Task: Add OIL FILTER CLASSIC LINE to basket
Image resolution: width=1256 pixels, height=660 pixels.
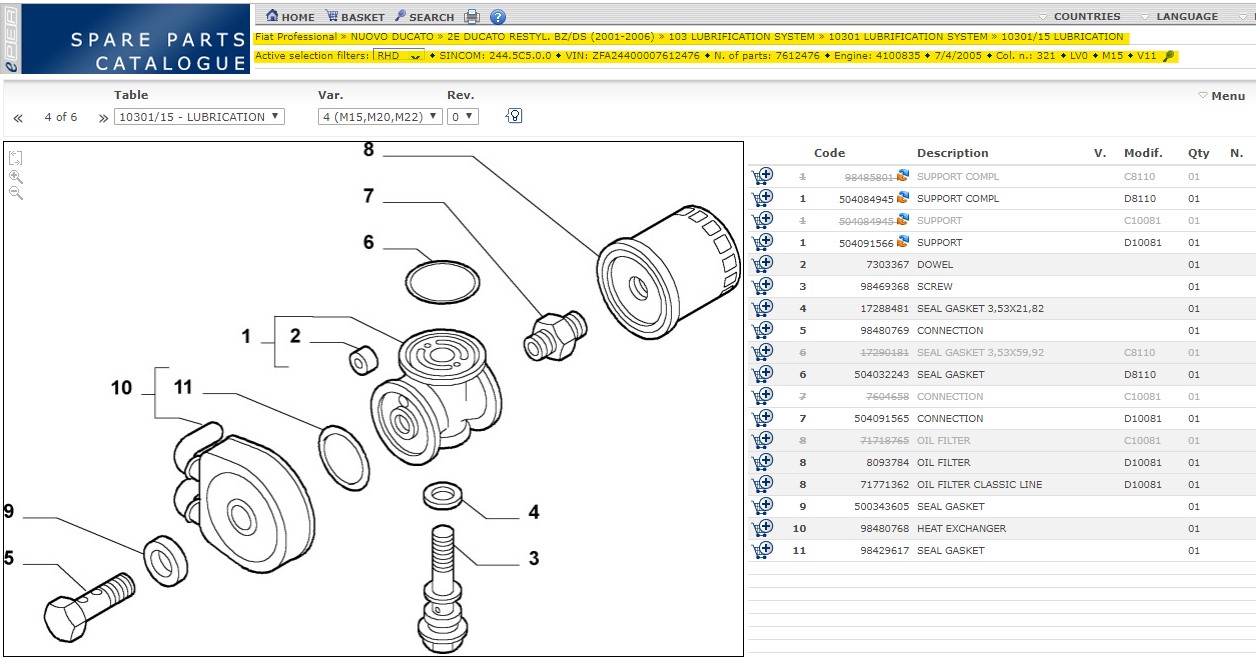Action: click(763, 484)
